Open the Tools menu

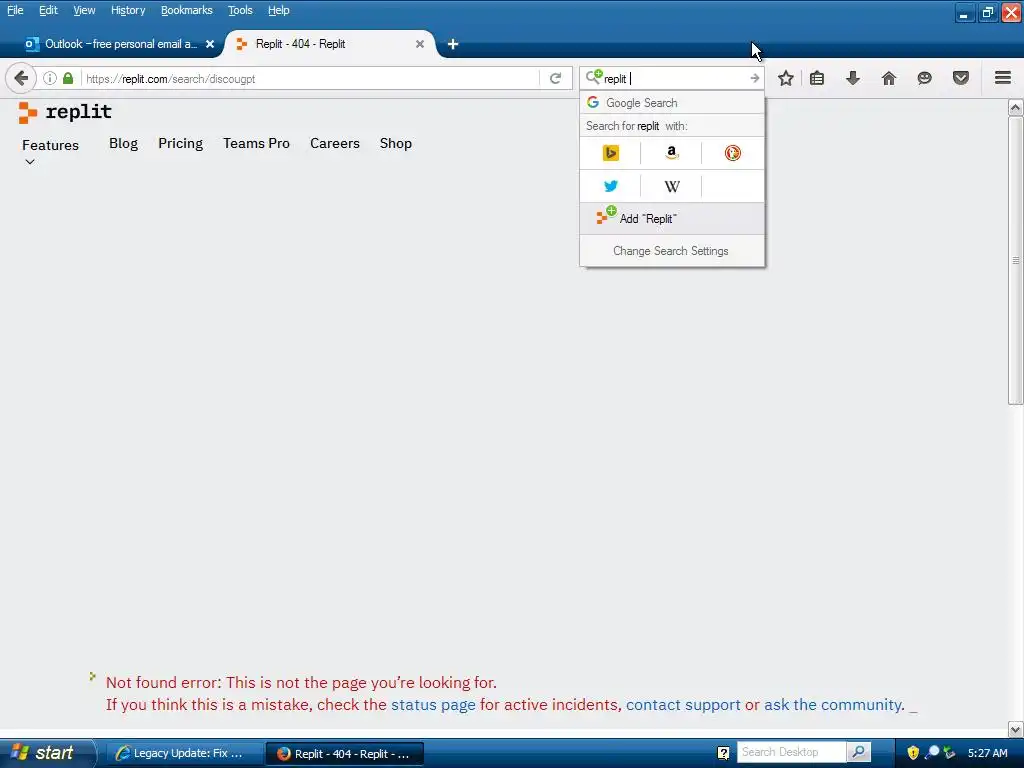tap(240, 10)
